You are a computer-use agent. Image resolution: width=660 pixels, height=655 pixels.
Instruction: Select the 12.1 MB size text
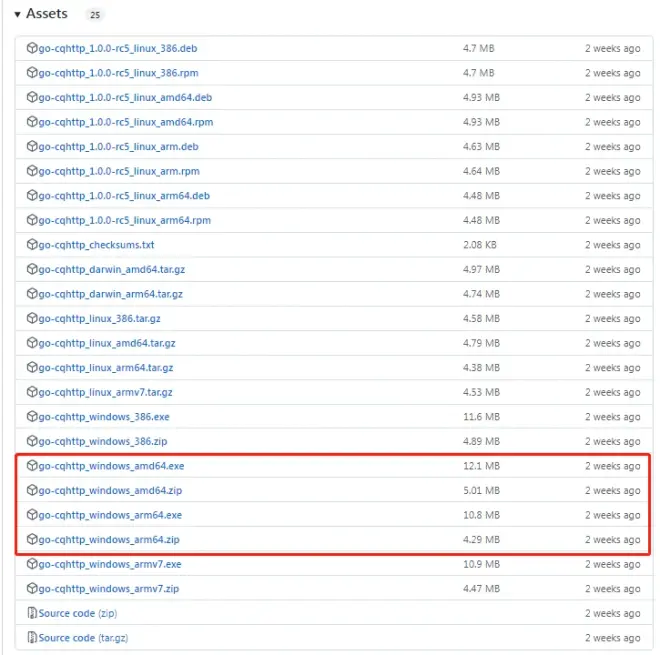point(481,466)
